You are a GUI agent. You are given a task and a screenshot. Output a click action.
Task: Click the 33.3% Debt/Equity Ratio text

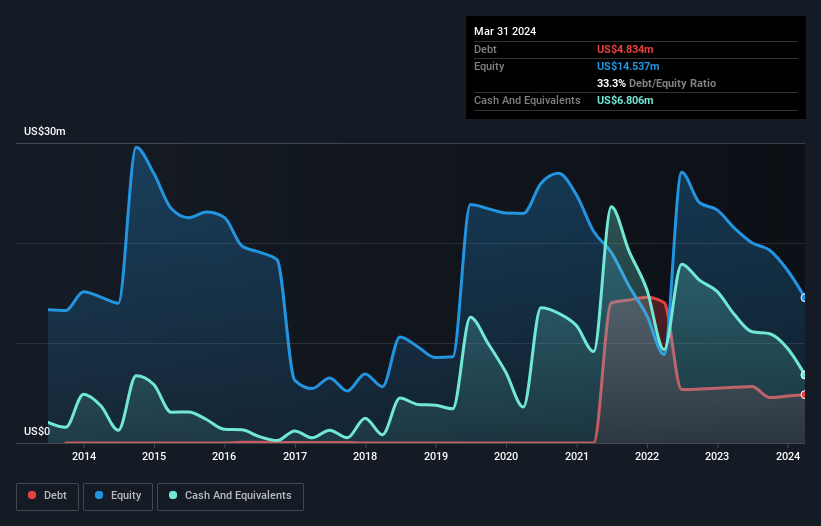pyautogui.click(x=656, y=83)
